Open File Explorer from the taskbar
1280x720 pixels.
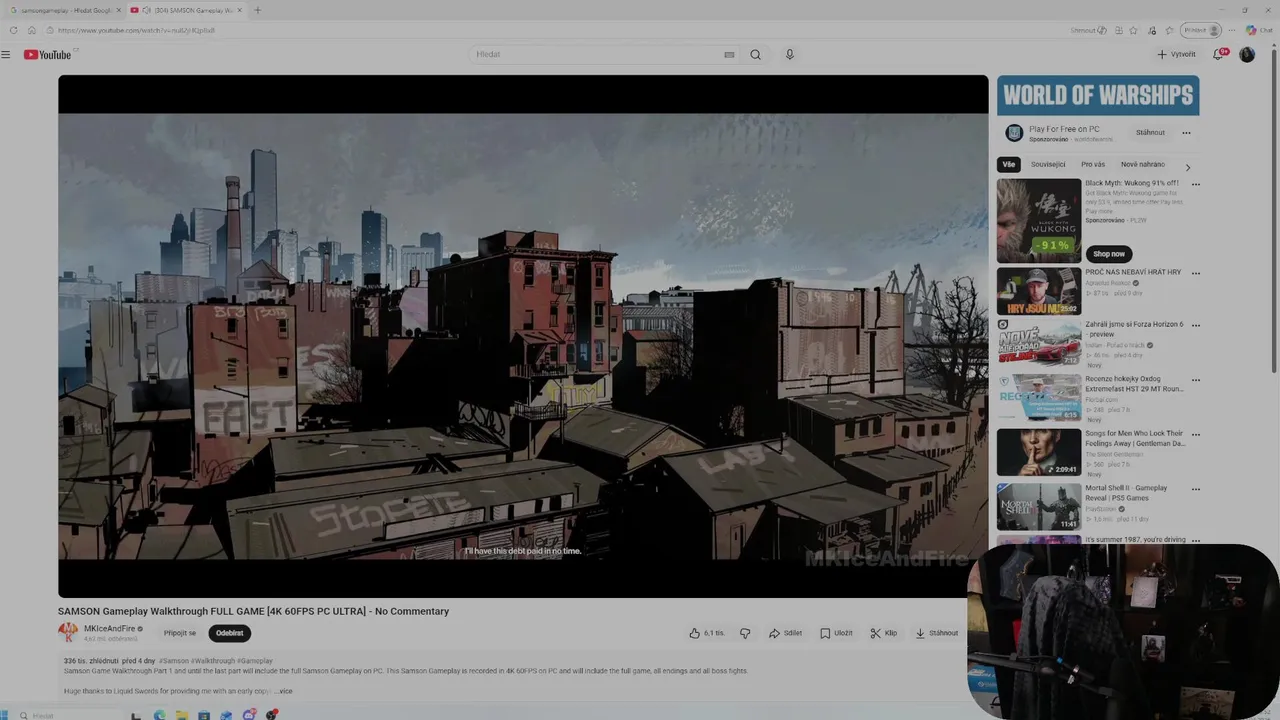coord(182,715)
